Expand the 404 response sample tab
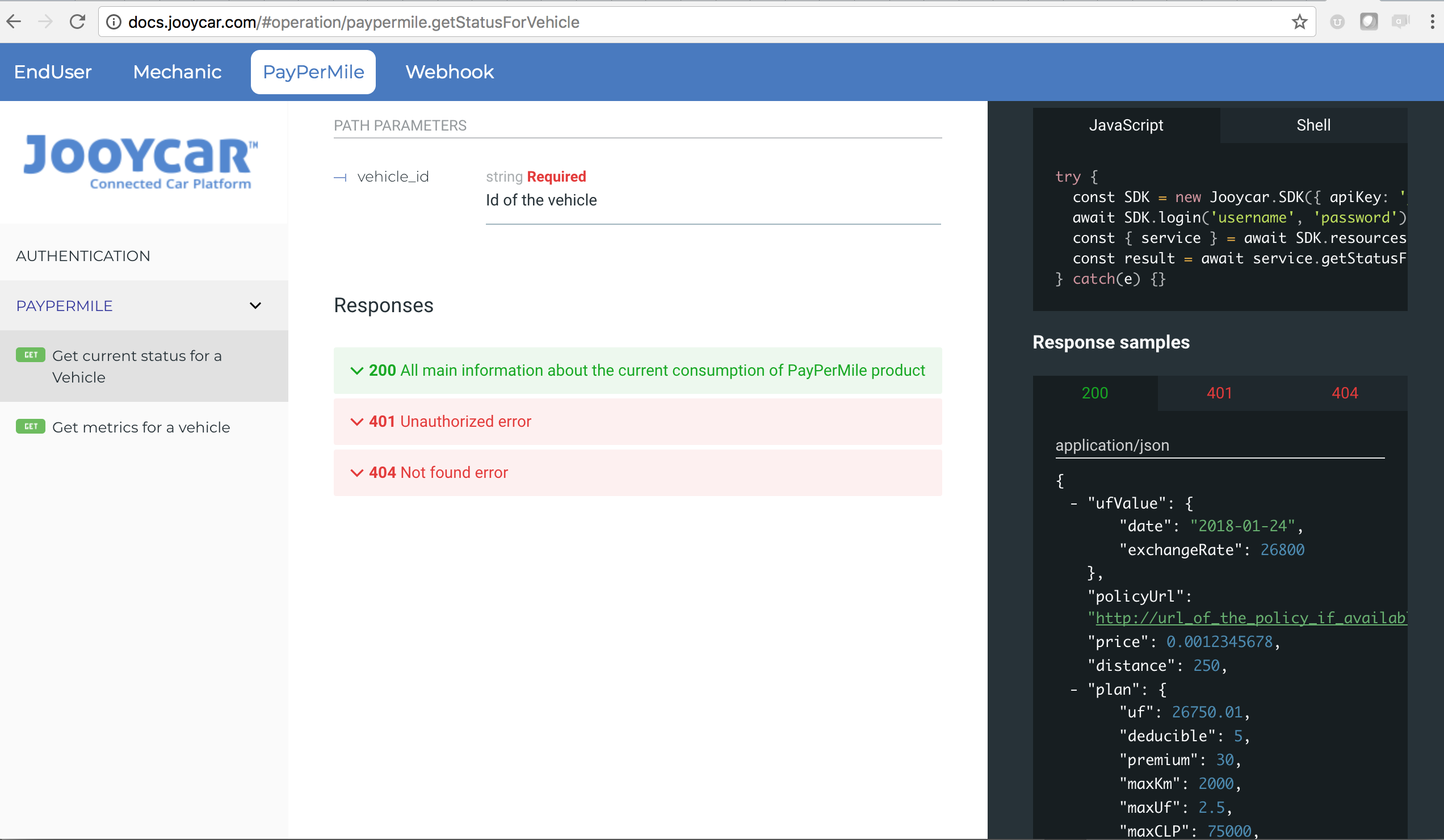Screen dimensions: 1444x840 click(1344, 392)
